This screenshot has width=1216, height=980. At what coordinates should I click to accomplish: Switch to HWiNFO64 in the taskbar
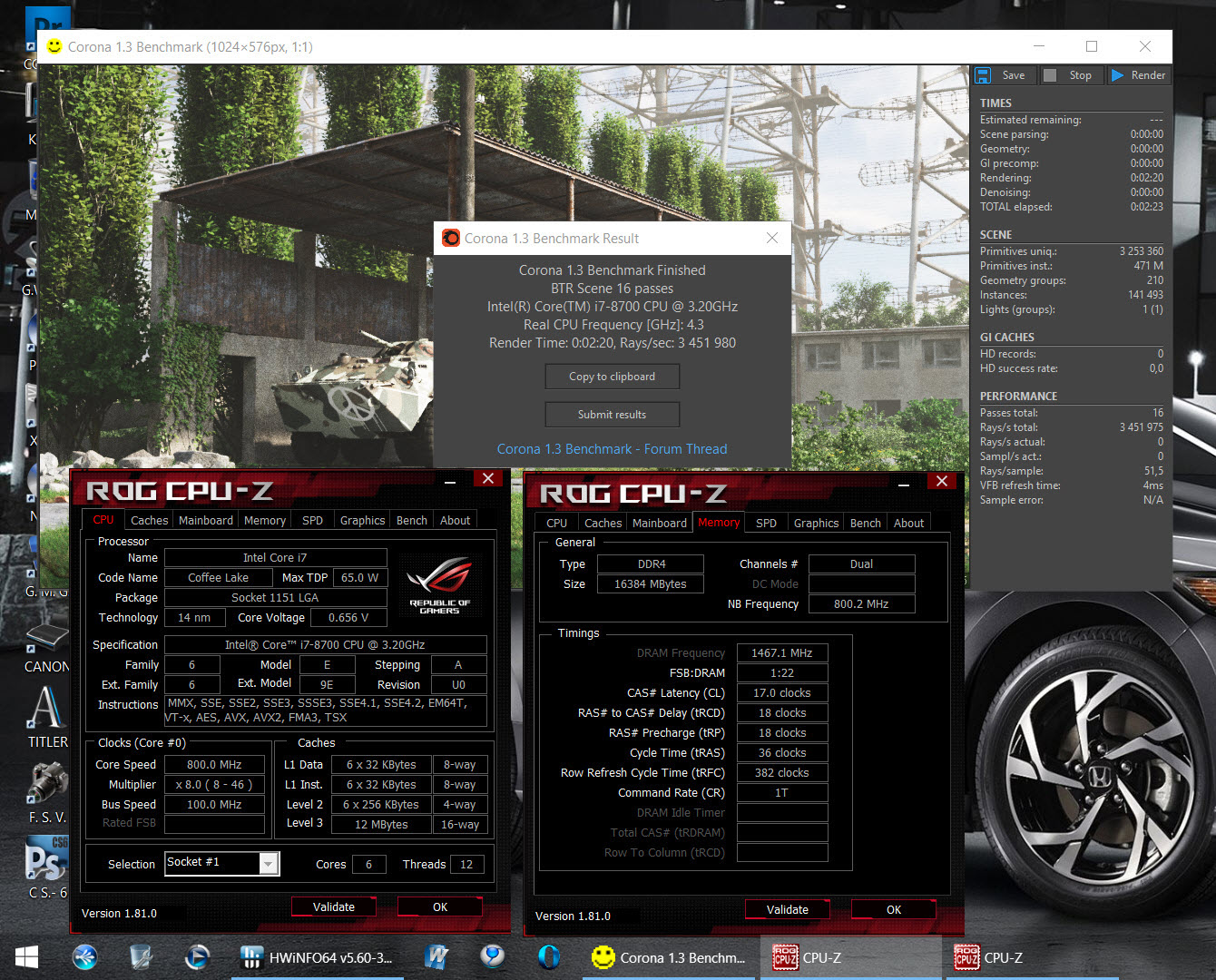pos(317,957)
